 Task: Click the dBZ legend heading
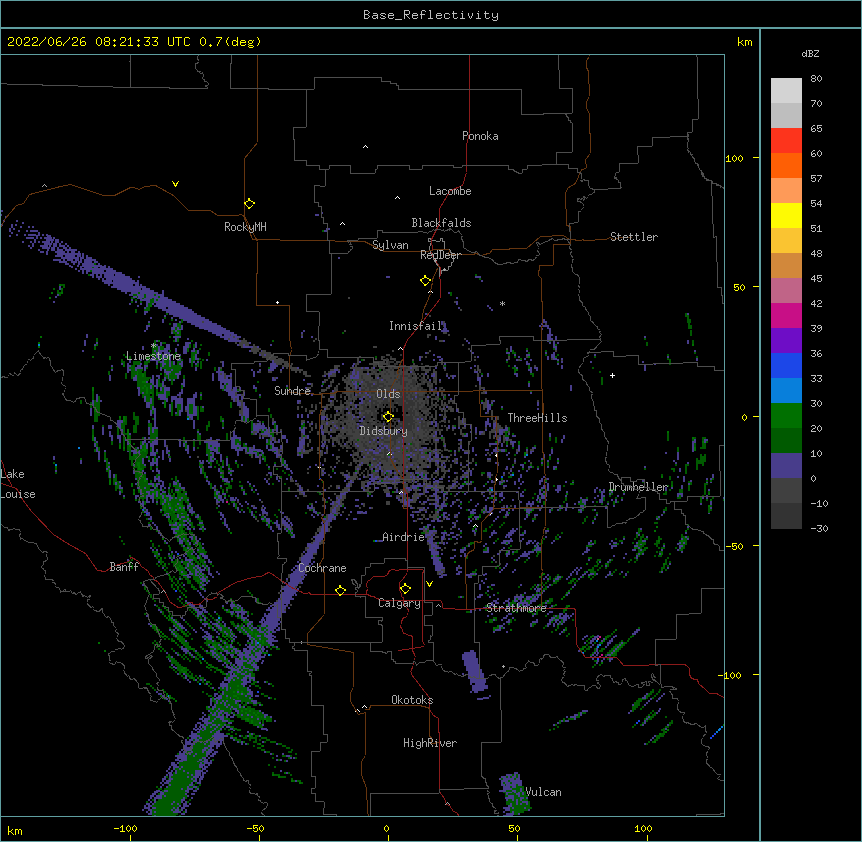pos(810,53)
